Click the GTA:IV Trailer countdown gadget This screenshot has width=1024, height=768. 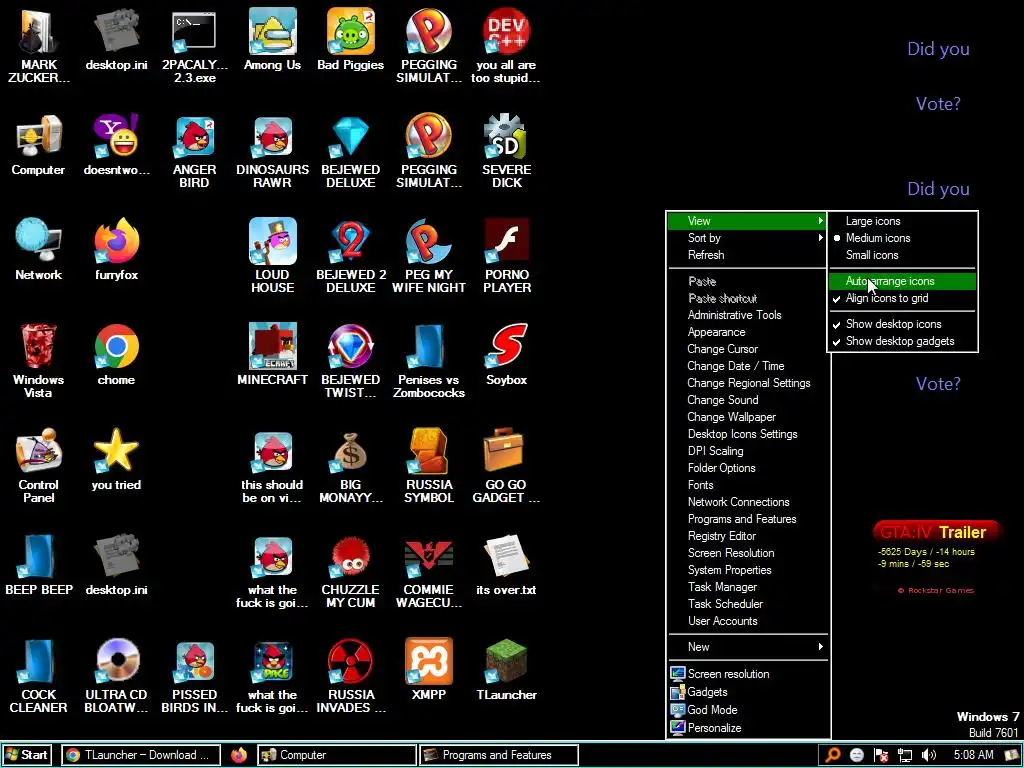click(936, 557)
